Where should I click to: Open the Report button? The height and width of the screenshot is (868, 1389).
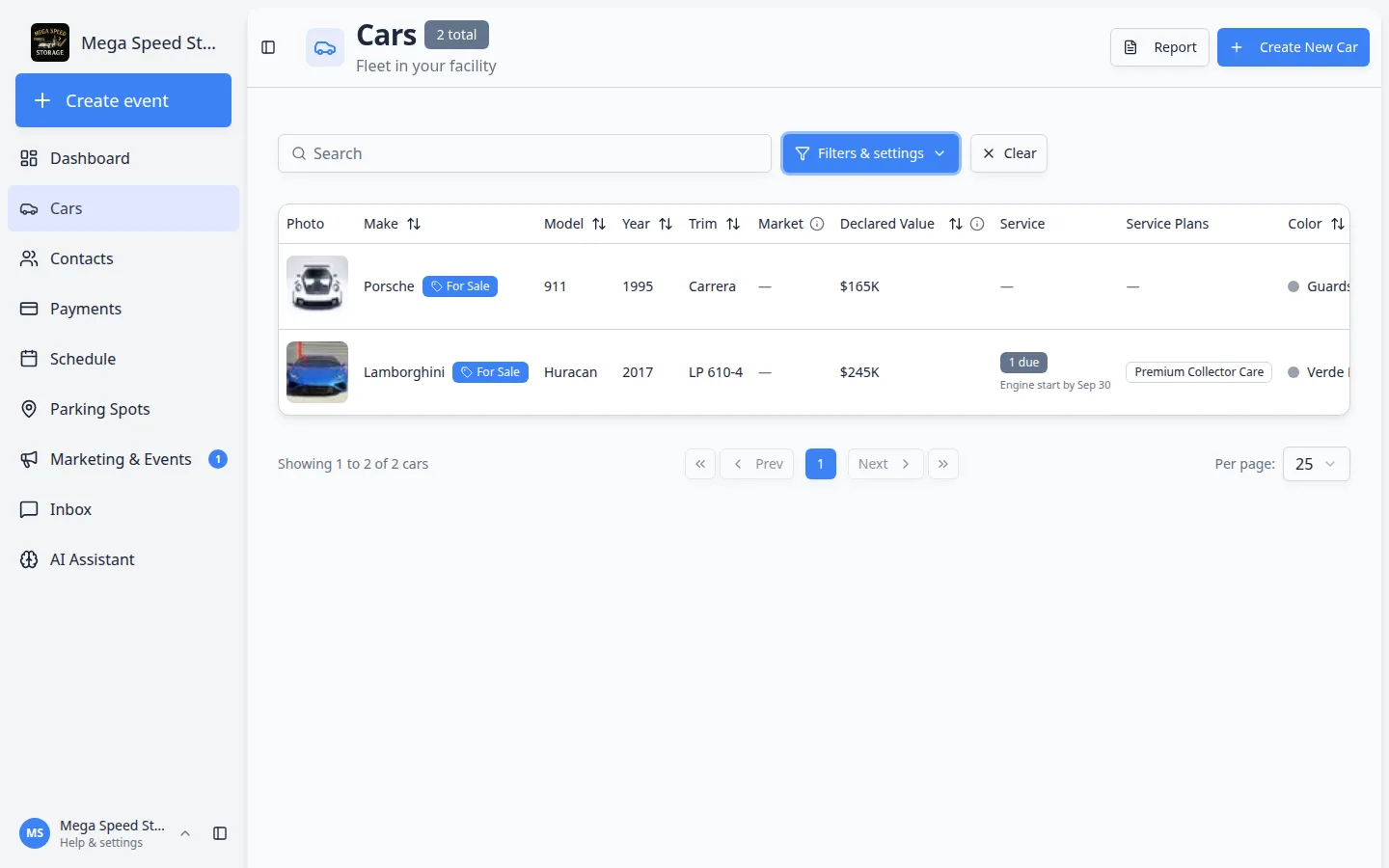pos(1159,47)
